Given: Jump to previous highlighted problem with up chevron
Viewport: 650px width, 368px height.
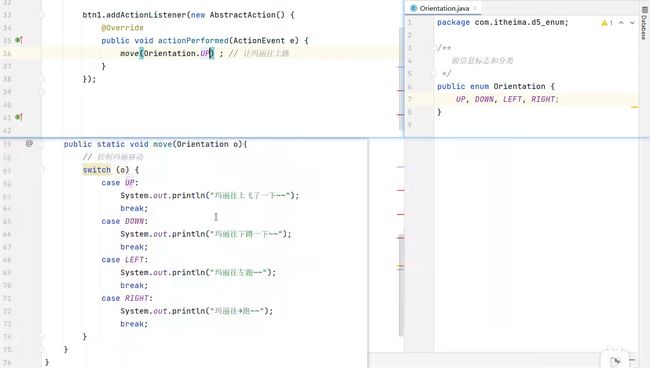Looking at the screenshot, I should coord(621,23).
